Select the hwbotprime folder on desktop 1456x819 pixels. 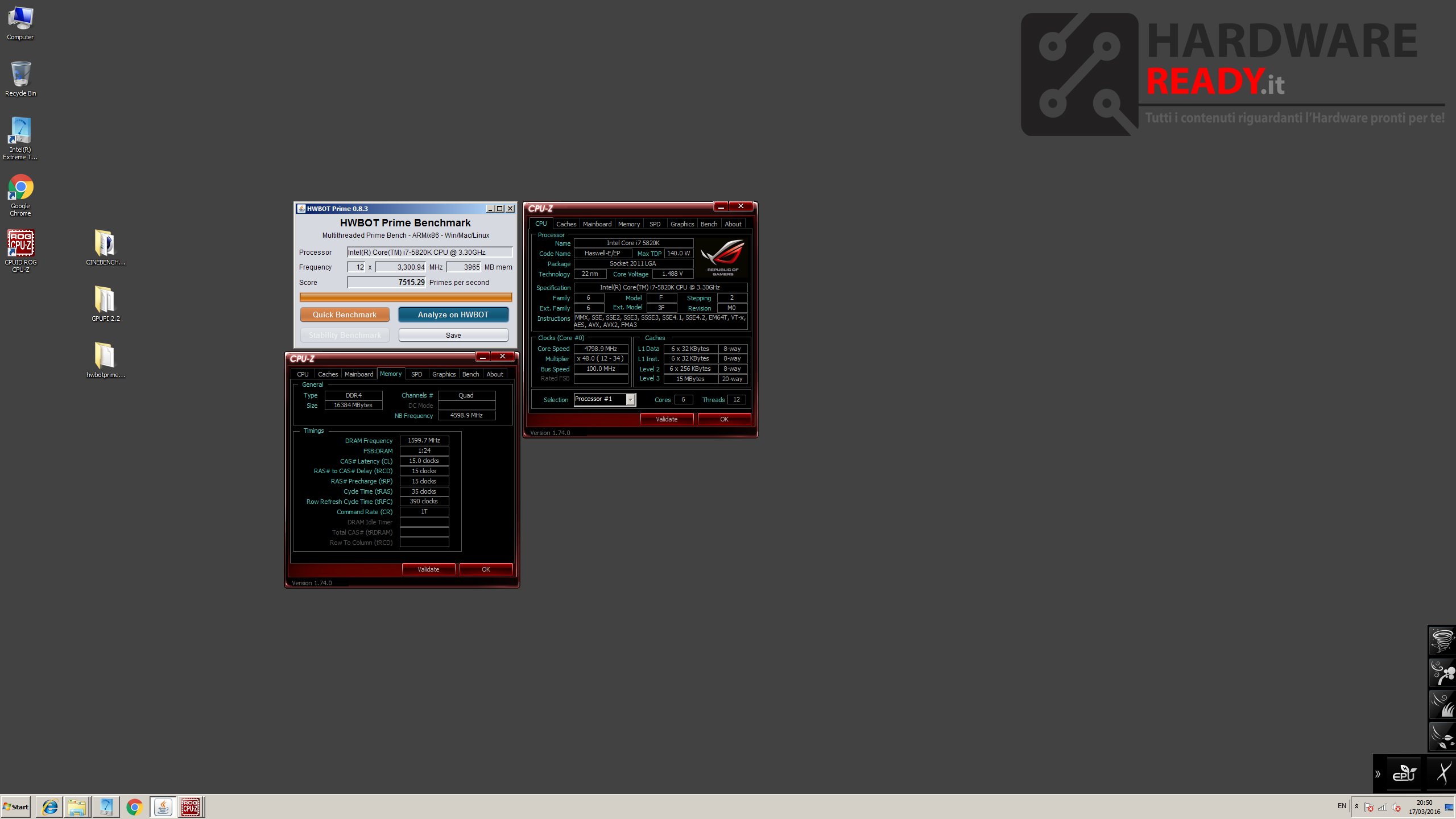(x=105, y=360)
